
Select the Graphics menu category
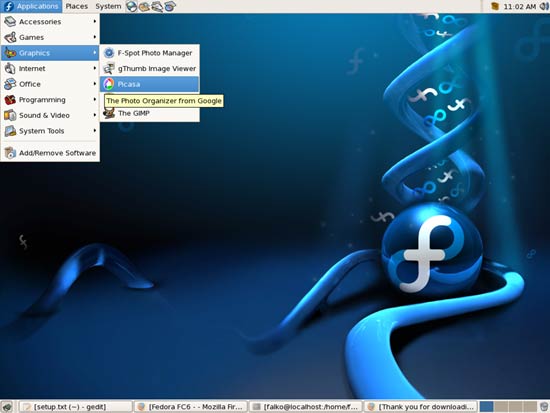[x=50, y=53]
